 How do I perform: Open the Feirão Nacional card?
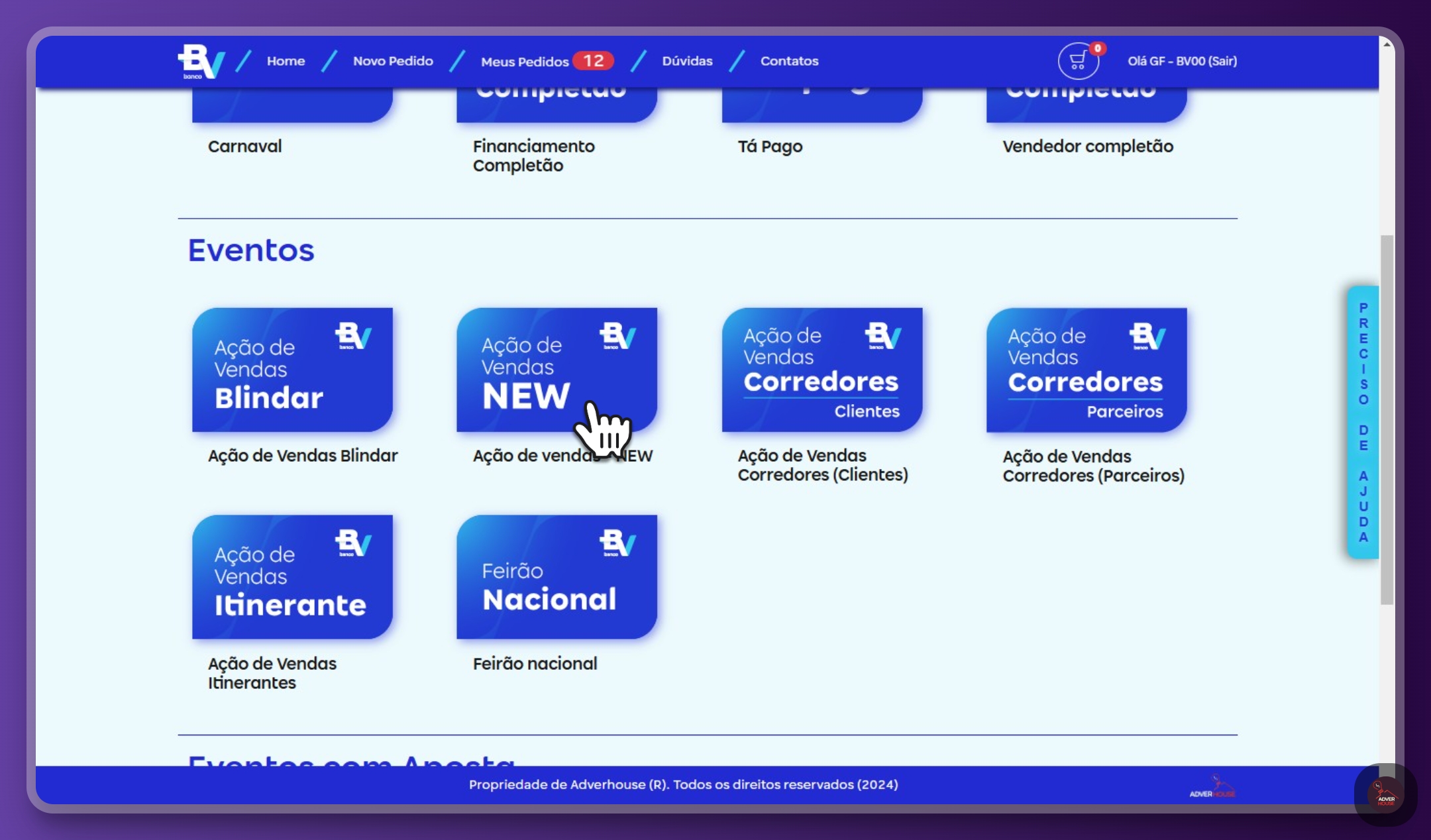(x=556, y=576)
